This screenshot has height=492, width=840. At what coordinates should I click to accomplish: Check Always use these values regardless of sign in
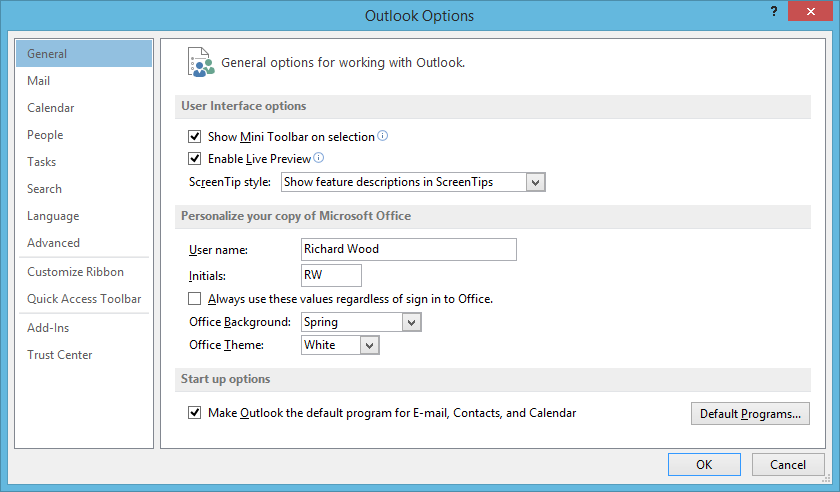click(194, 299)
